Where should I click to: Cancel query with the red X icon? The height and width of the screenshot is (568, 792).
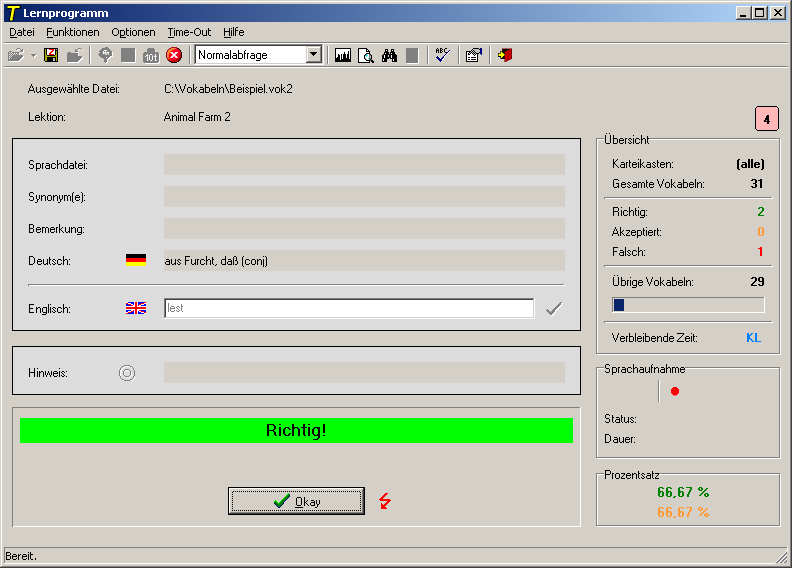click(x=174, y=55)
